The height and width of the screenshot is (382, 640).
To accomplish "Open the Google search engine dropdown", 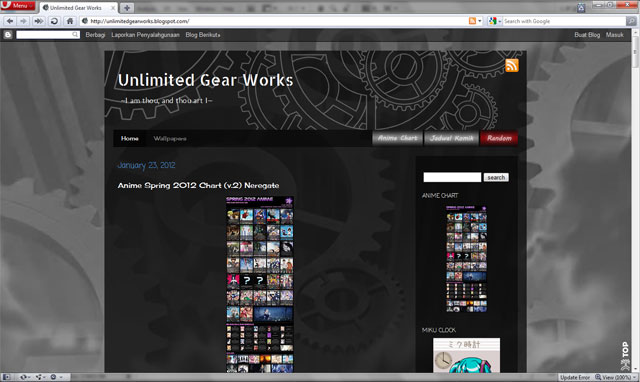I will click(x=495, y=21).
